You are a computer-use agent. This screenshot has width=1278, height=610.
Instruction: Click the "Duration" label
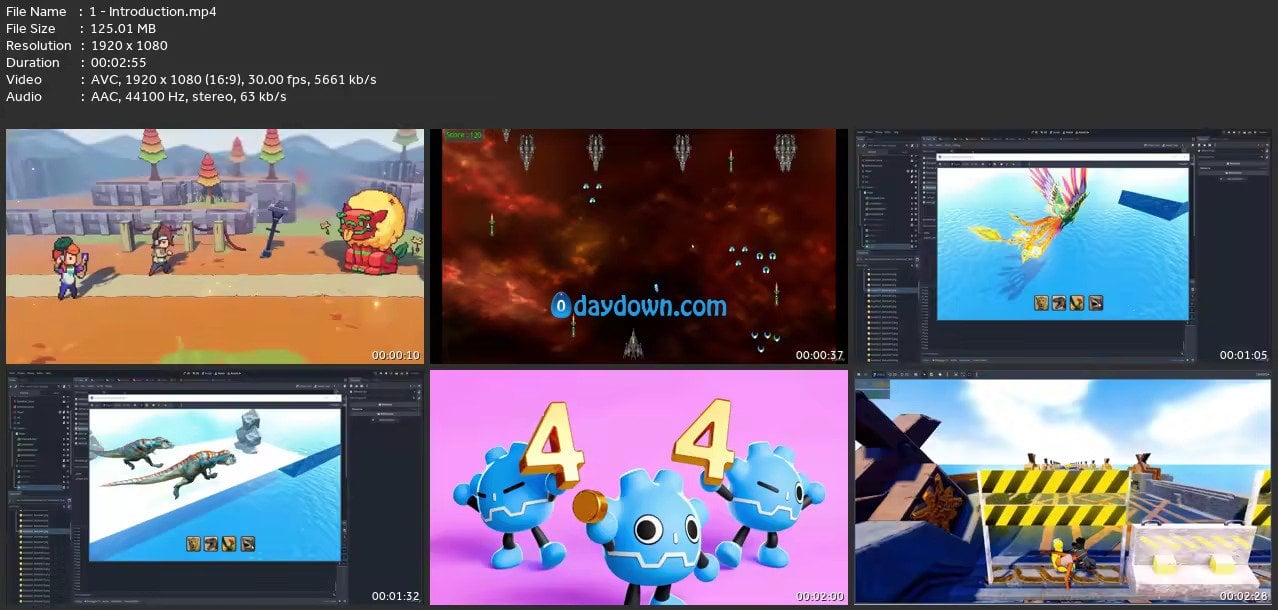[x=34, y=63]
